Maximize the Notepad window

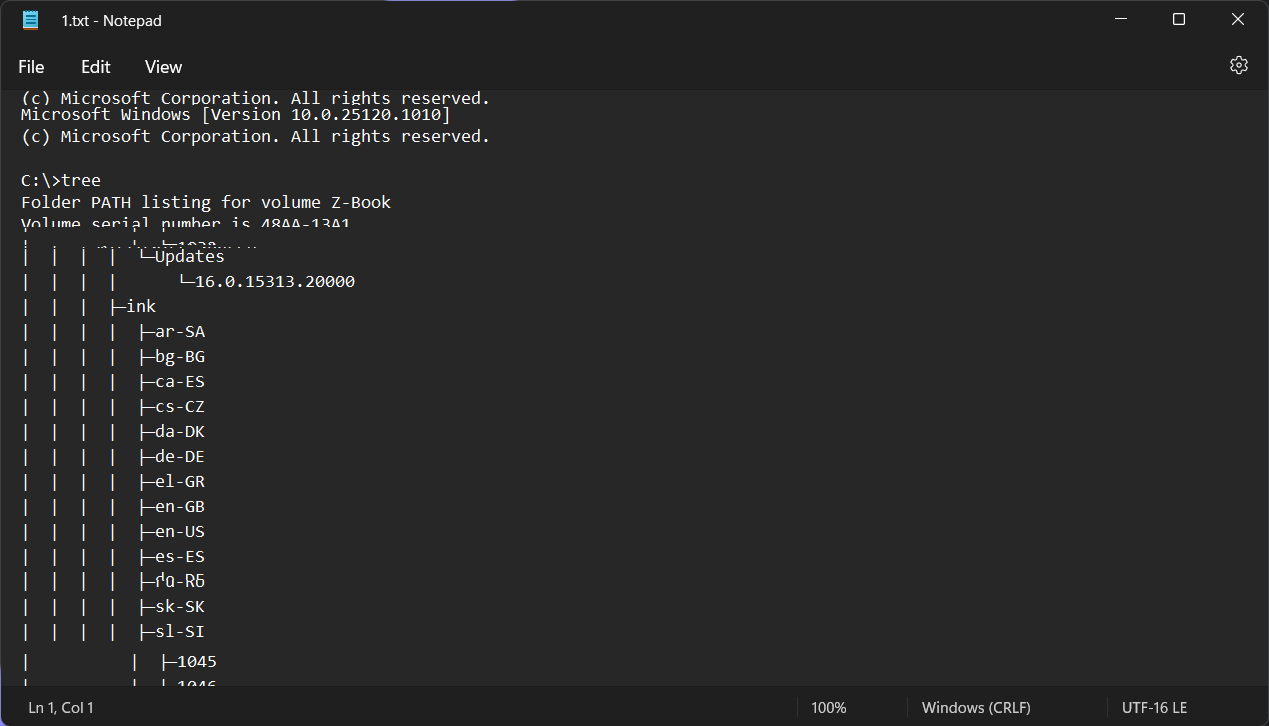coord(1179,20)
